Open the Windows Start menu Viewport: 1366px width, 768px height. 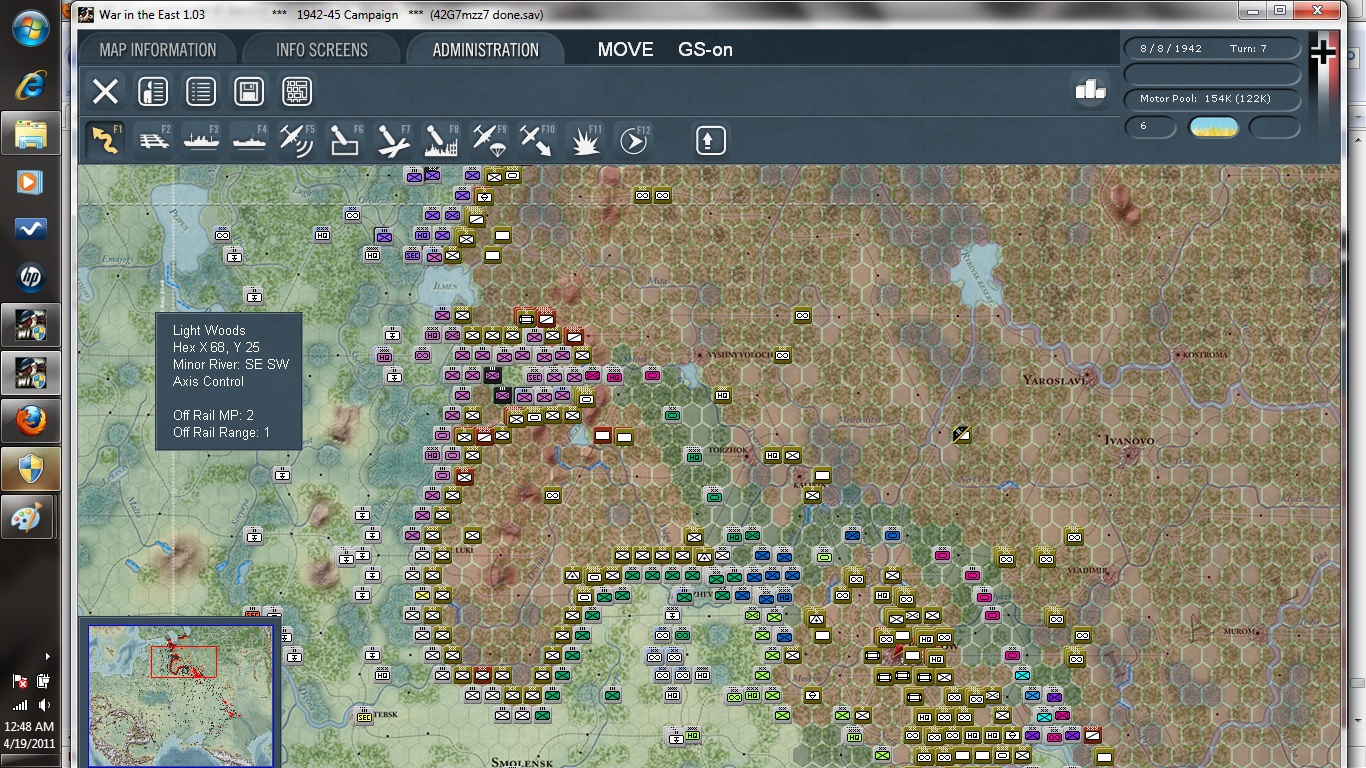(x=31, y=27)
